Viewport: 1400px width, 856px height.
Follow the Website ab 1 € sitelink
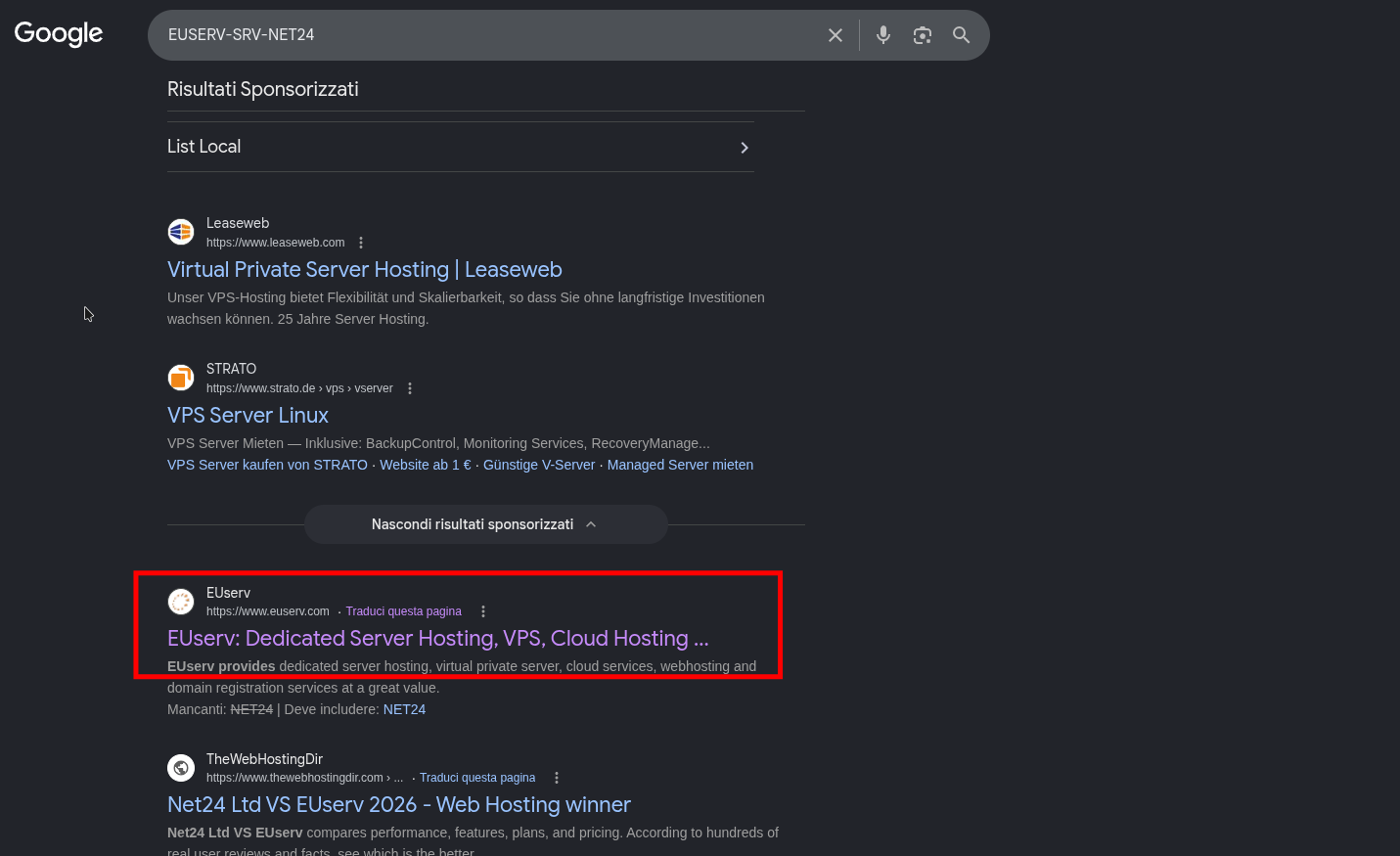coord(426,465)
